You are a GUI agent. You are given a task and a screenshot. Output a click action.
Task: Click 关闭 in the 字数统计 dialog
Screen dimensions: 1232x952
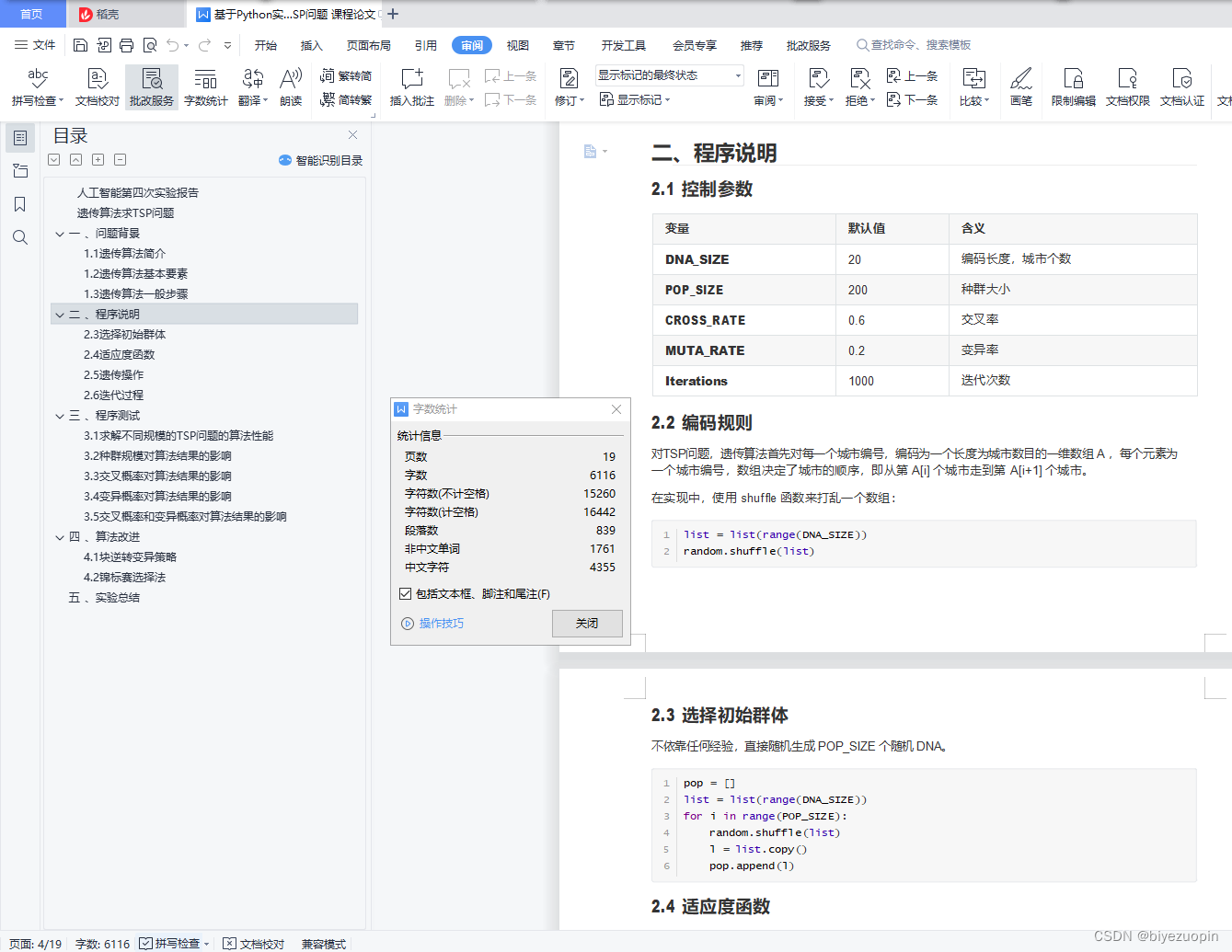point(587,624)
